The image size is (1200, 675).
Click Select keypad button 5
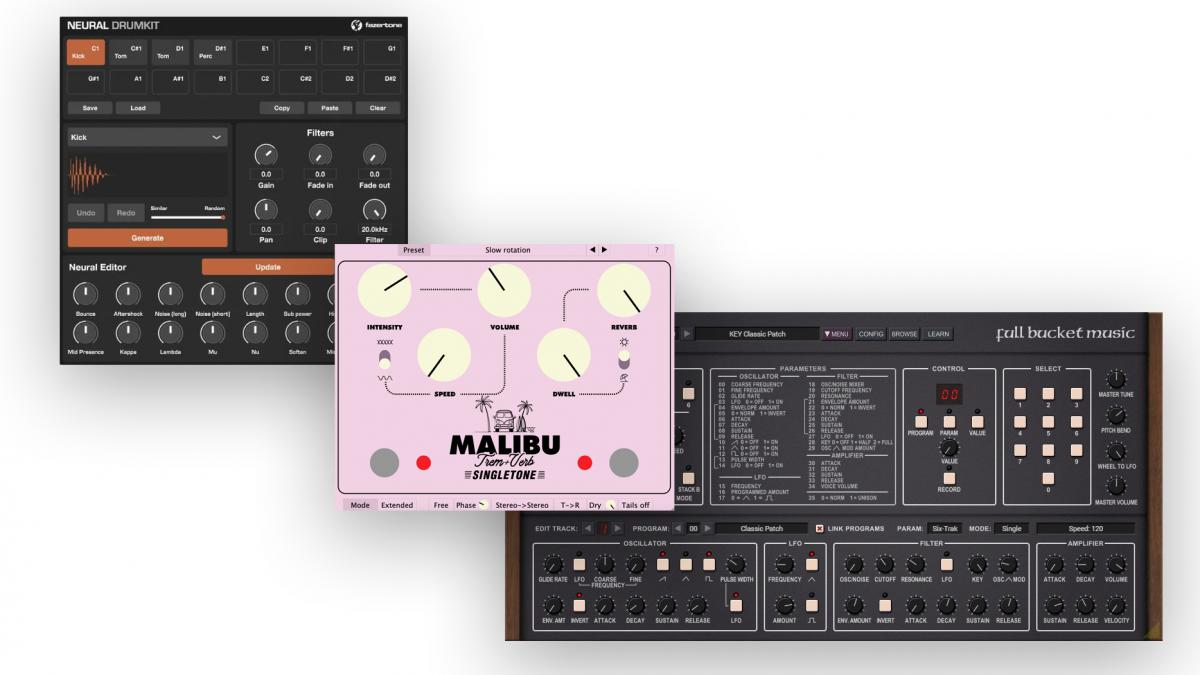(x=1047, y=422)
